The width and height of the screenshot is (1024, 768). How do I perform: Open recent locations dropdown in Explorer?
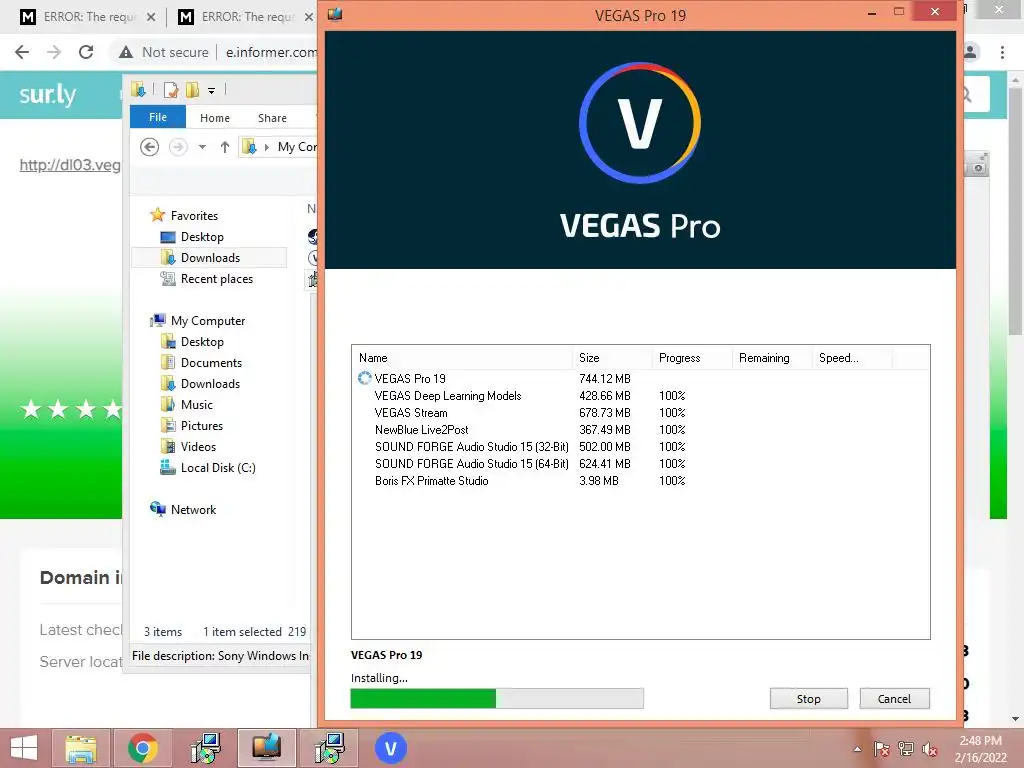coord(202,147)
